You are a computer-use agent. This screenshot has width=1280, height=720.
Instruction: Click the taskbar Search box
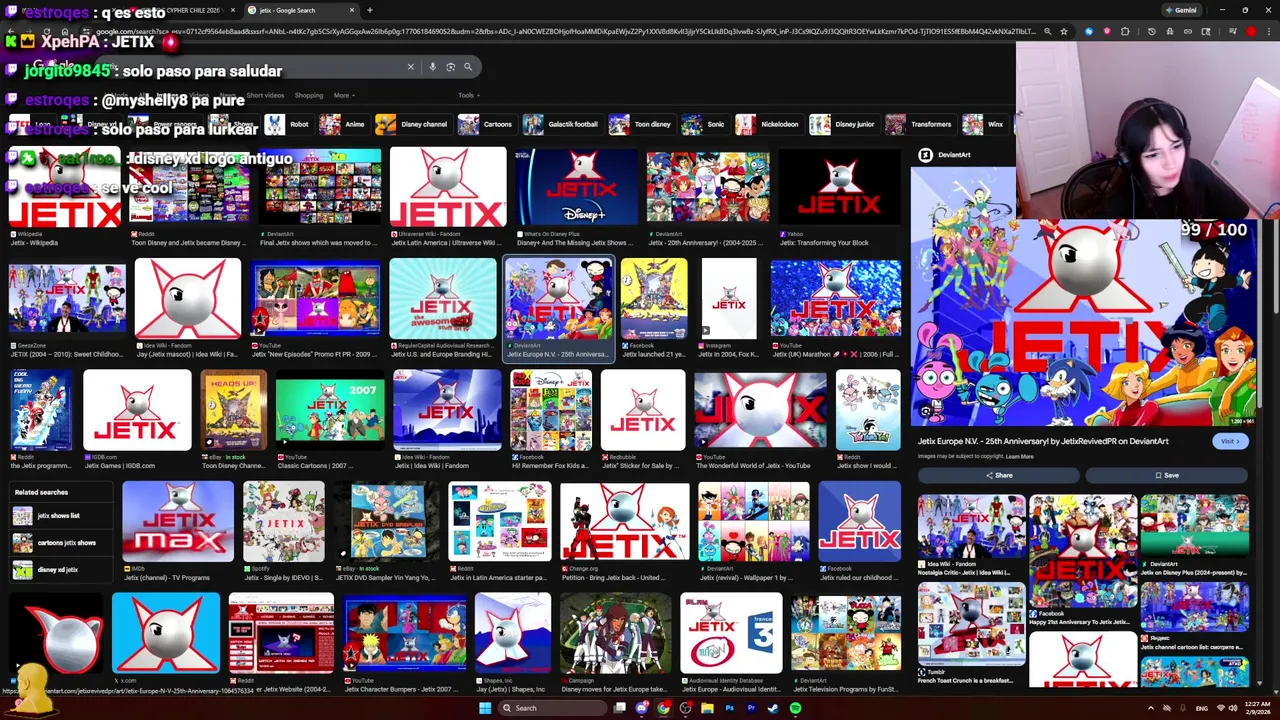tap(553, 708)
